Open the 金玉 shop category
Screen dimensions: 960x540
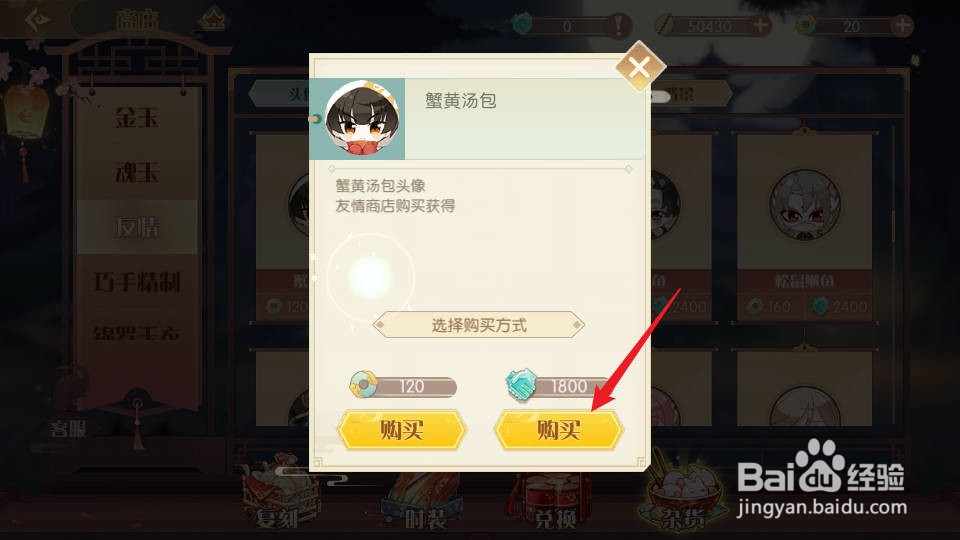137,118
